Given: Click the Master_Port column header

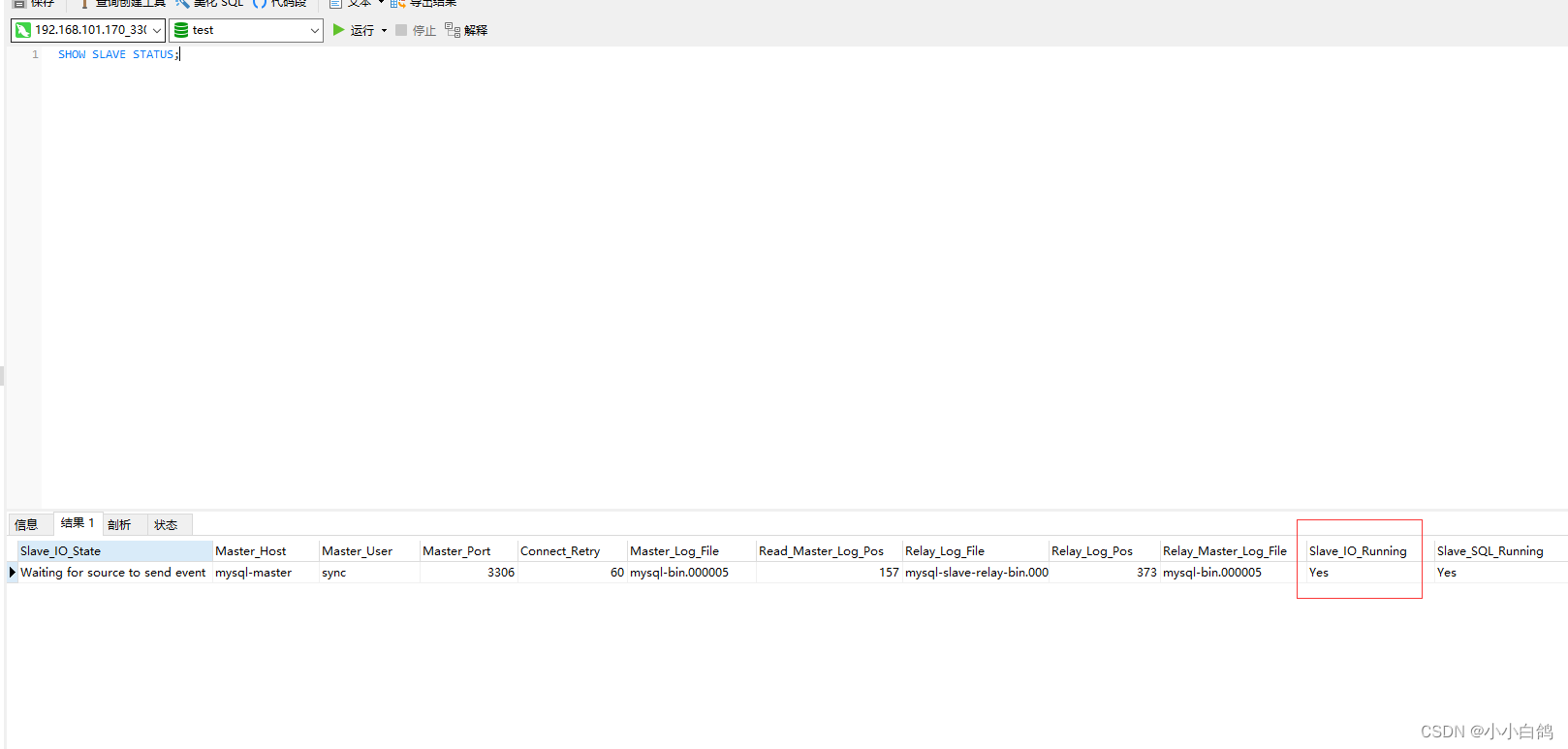Looking at the screenshot, I should [x=469, y=550].
